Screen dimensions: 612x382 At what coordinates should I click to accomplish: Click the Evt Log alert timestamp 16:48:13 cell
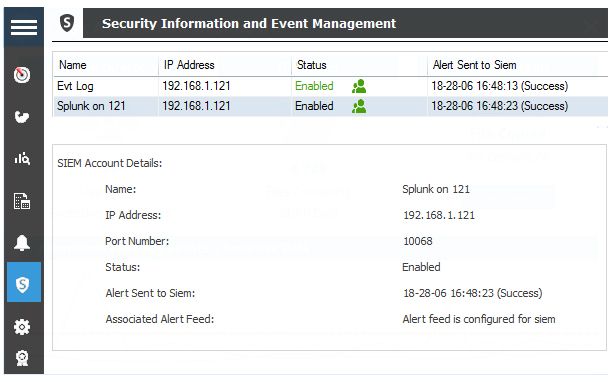click(x=500, y=86)
